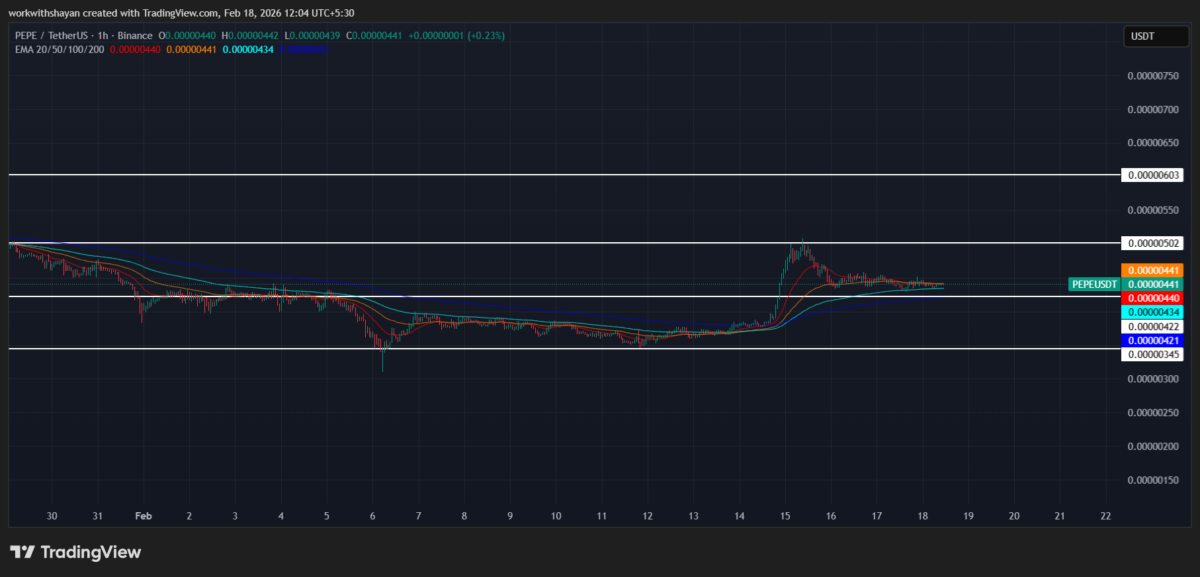Viewport: 1200px width, 577px height.
Task: Click the green PEPEUSDT price label
Action: 1094,284
